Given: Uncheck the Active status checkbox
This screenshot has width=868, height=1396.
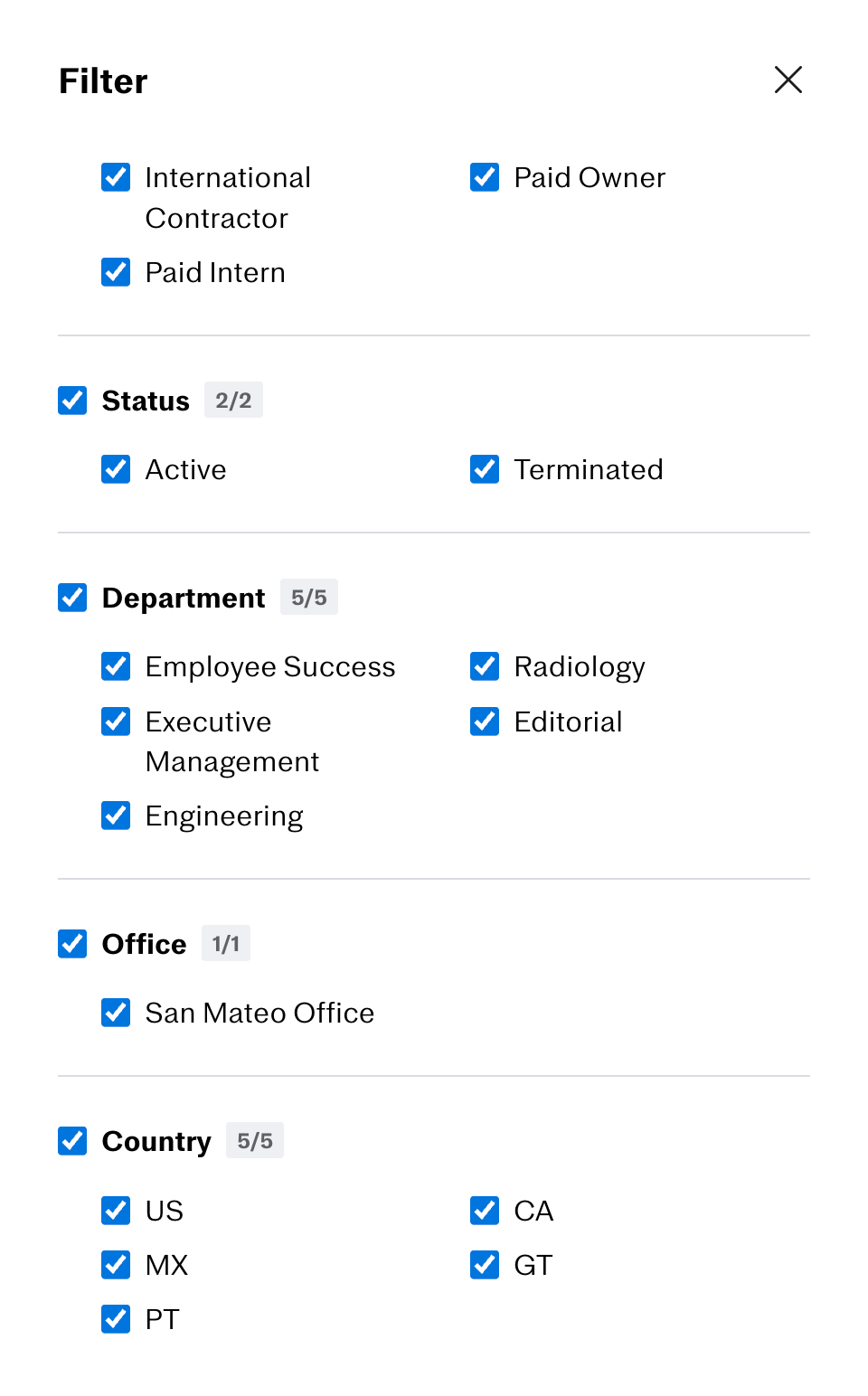Looking at the screenshot, I should pos(116,469).
